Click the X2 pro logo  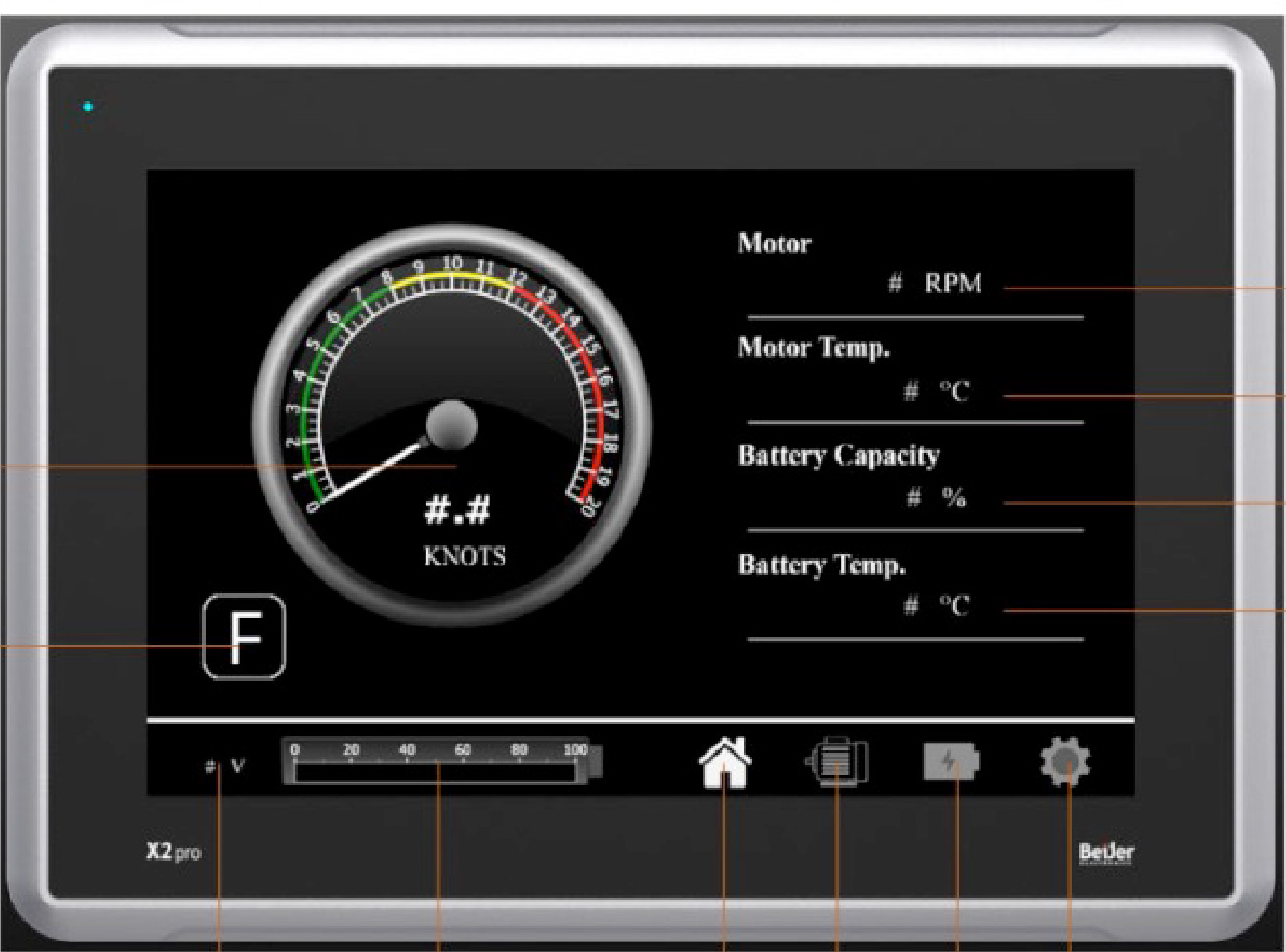click(x=173, y=851)
